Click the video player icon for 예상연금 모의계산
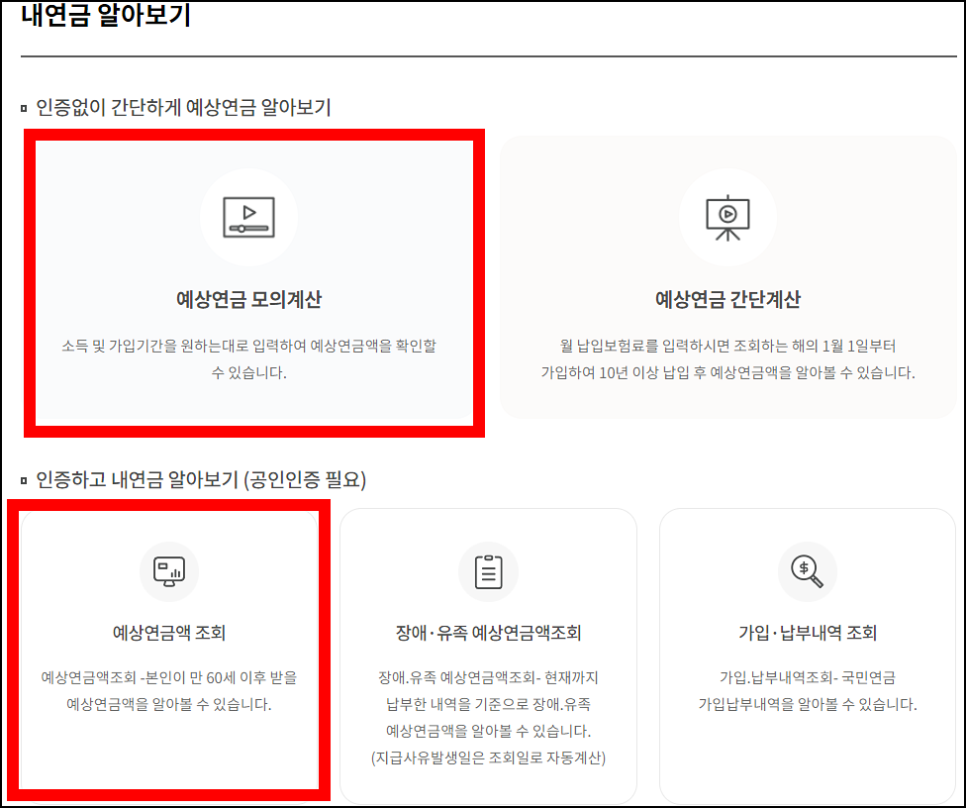Image resolution: width=966 pixels, height=808 pixels. [248, 217]
